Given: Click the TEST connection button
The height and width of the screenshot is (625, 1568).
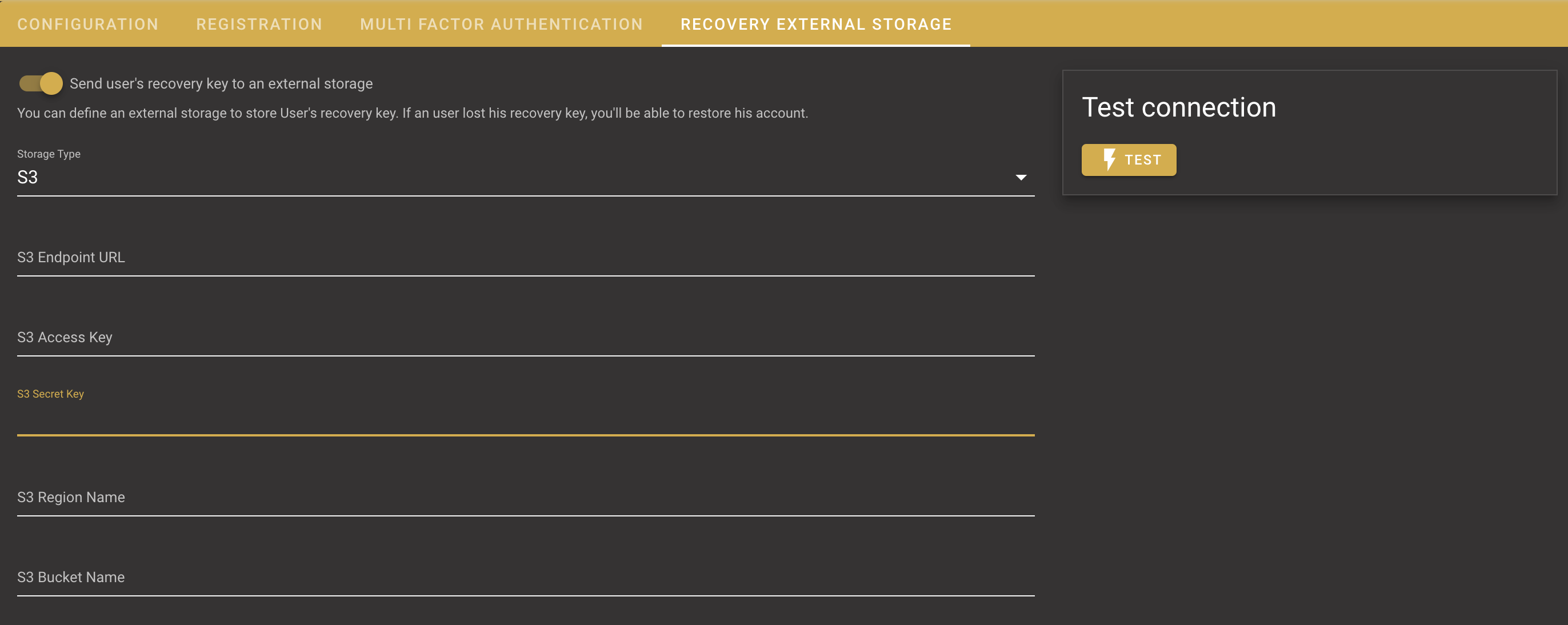Looking at the screenshot, I should pos(1129,160).
